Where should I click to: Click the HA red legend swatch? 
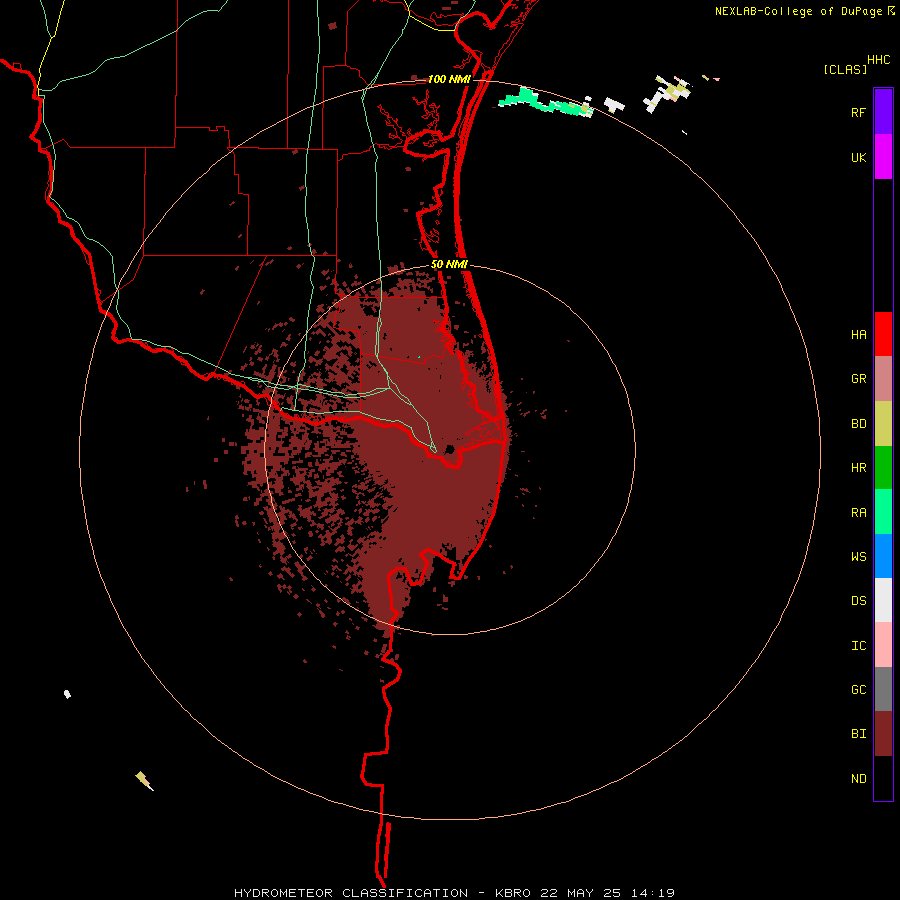(883, 334)
